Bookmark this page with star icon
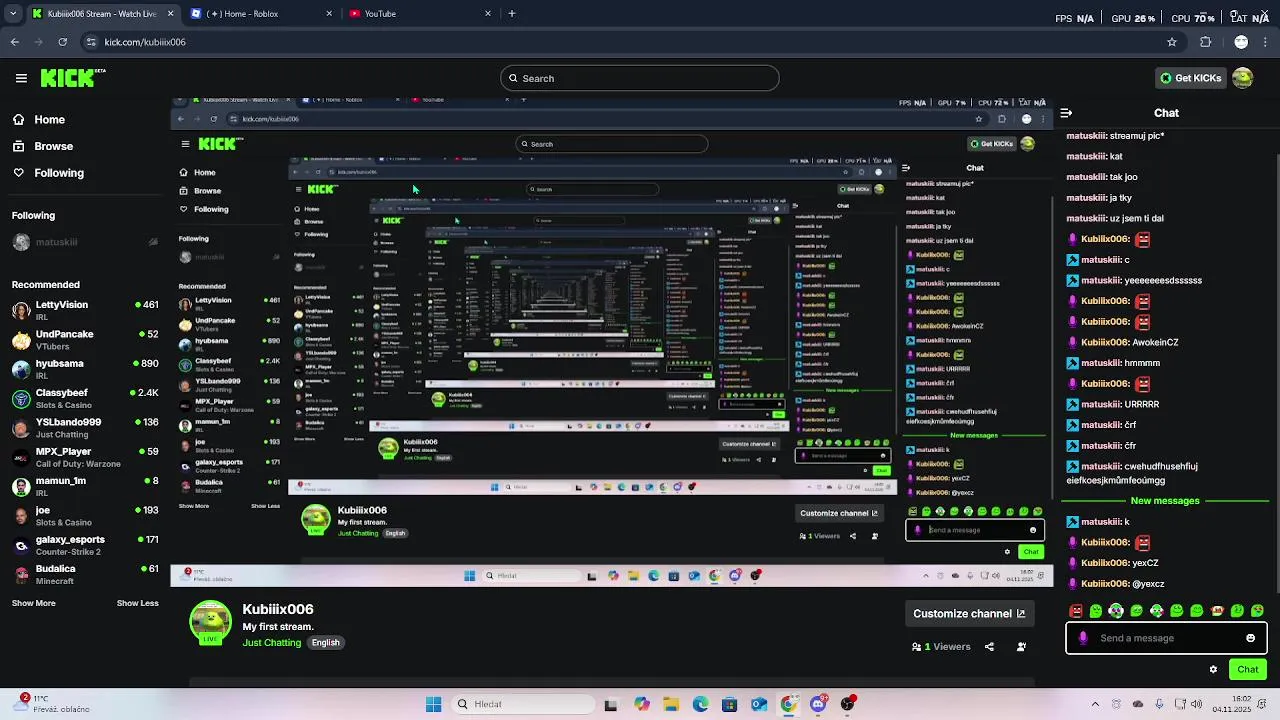Image resolution: width=1280 pixels, height=720 pixels. point(1172,42)
